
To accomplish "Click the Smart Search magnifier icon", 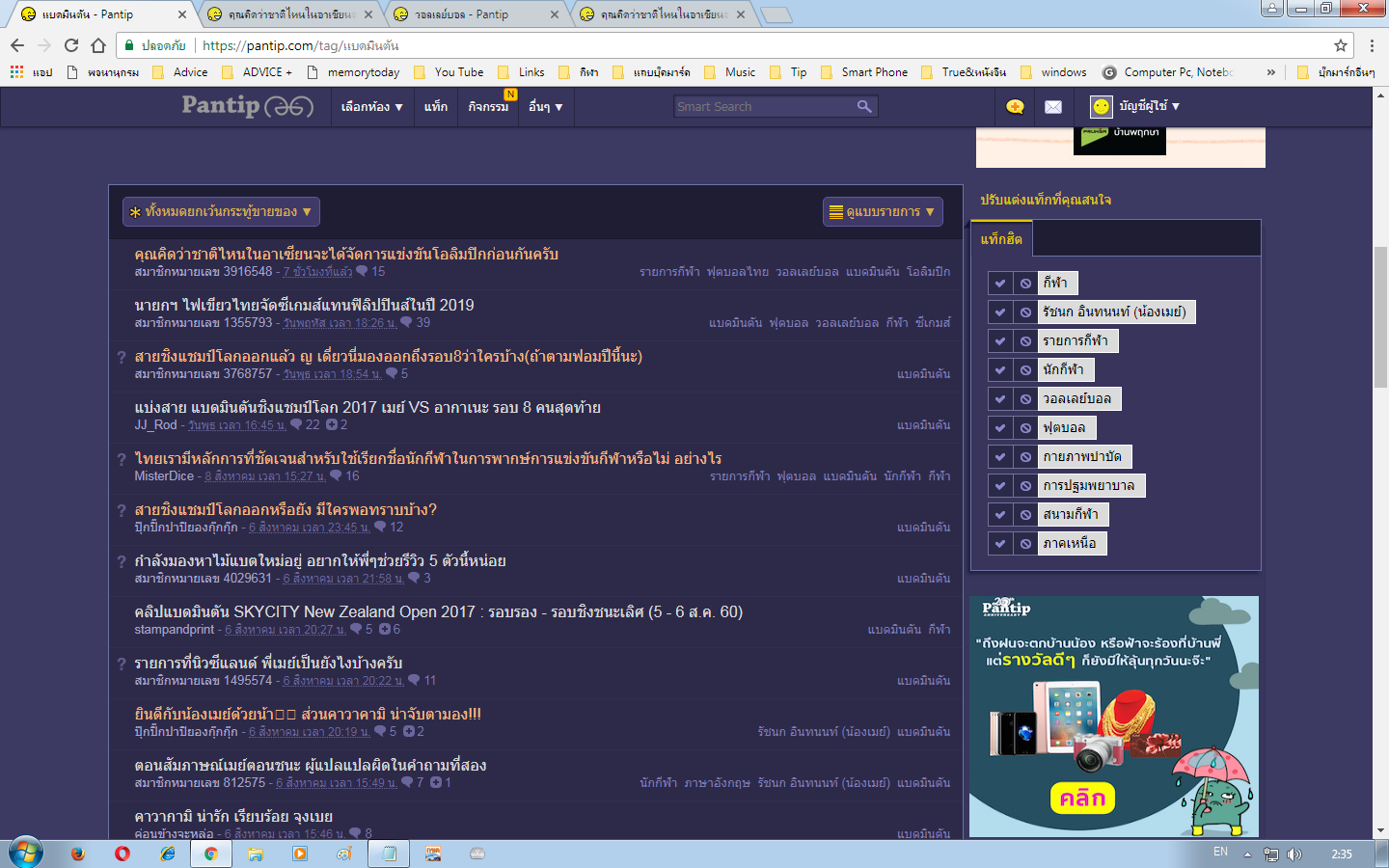I will pos(864,106).
